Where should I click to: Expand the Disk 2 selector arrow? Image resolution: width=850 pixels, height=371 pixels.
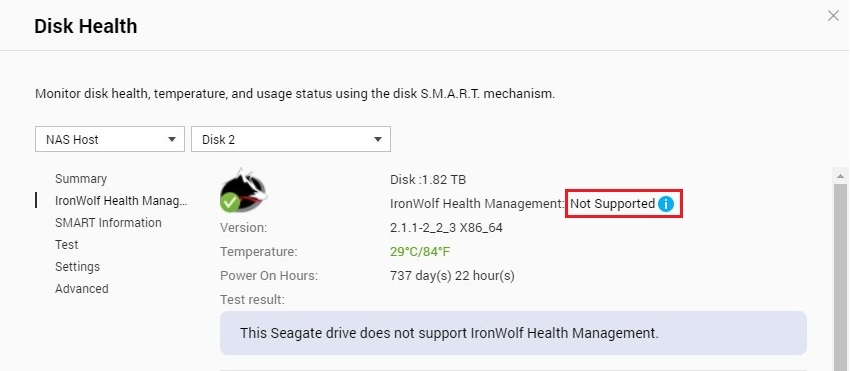tap(378, 140)
